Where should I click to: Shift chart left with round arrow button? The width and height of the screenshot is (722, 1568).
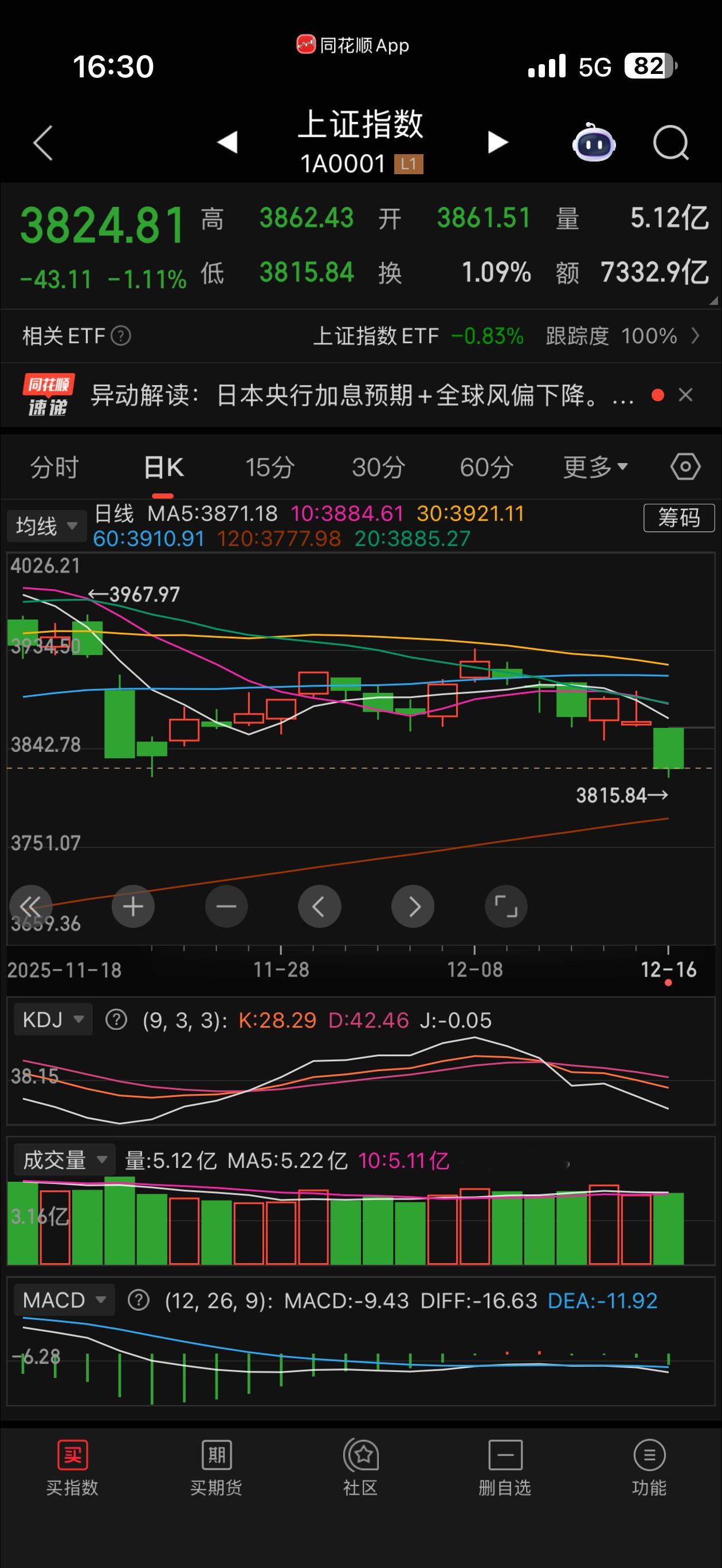coord(320,906)
